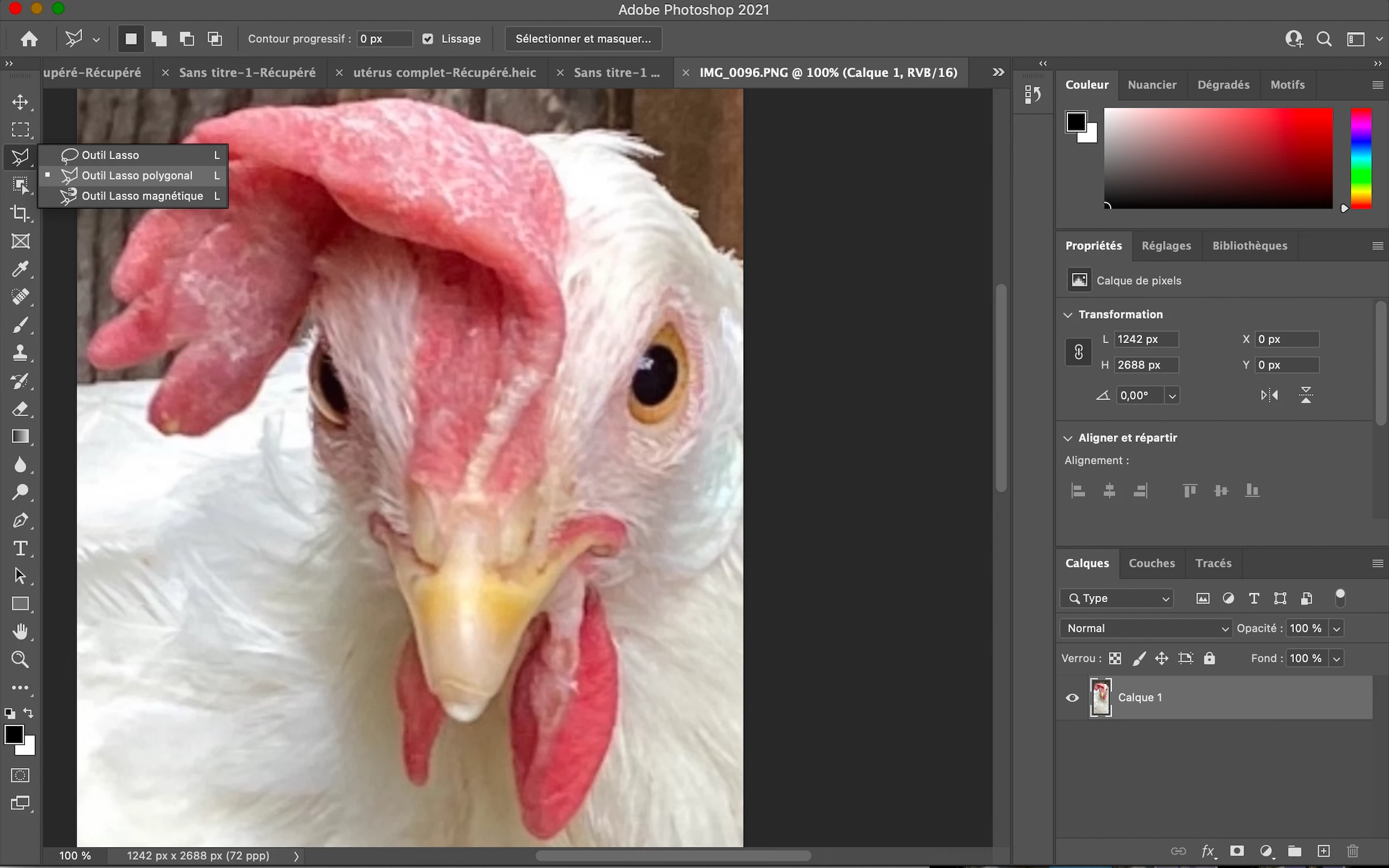
Task: Open the Normal blend mode dropdown
Action: tap(1145, 628)
